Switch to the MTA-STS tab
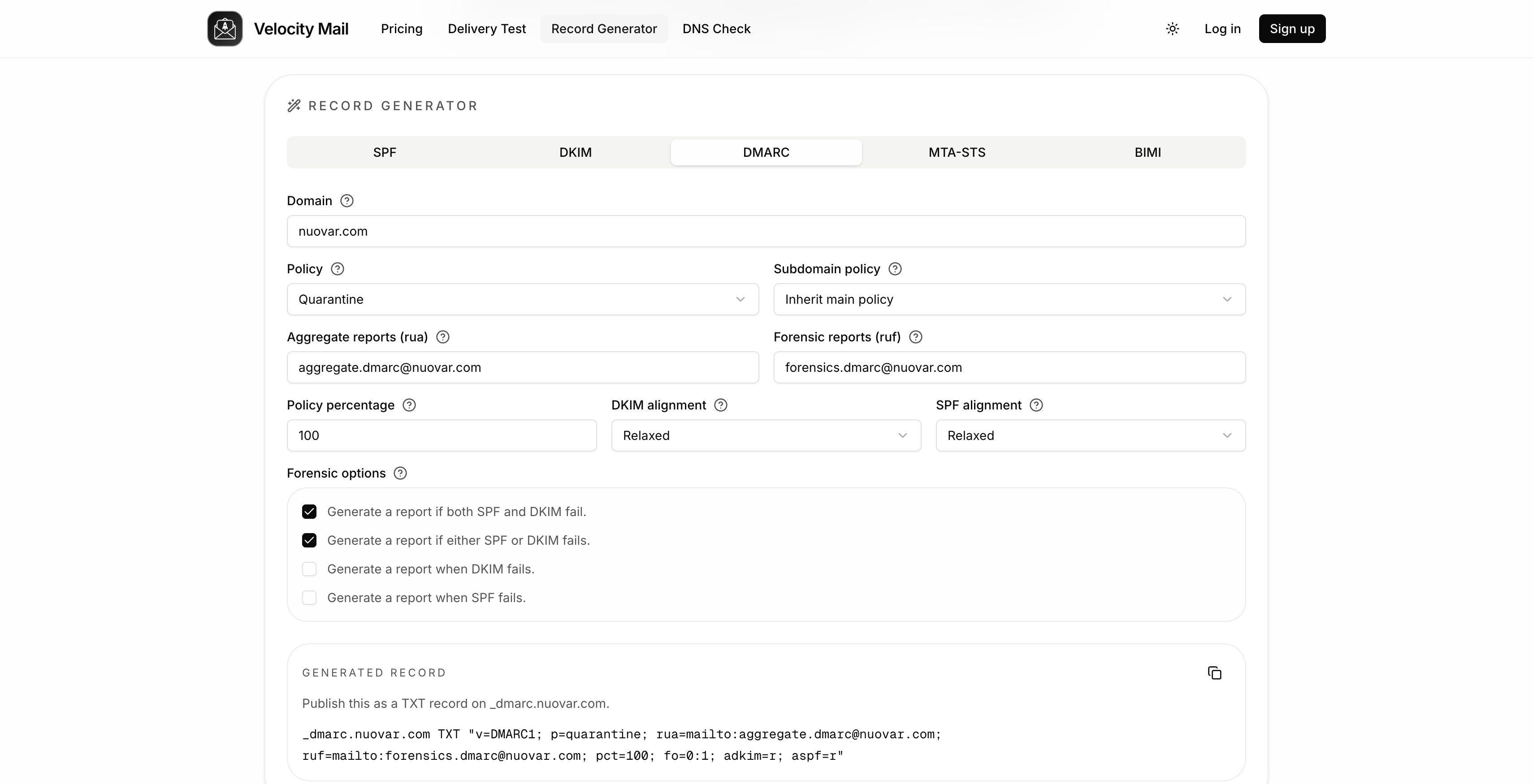This screenshot has height=784, width=1533. coord(957,152)
